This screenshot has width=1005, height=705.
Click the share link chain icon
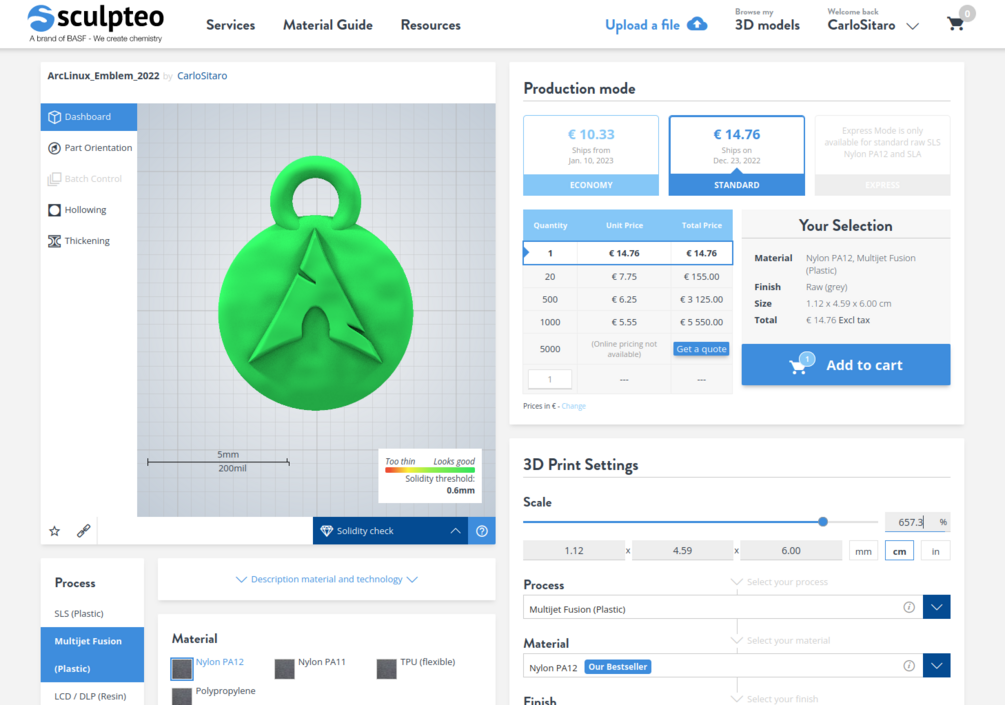click(x=83, y=531)
